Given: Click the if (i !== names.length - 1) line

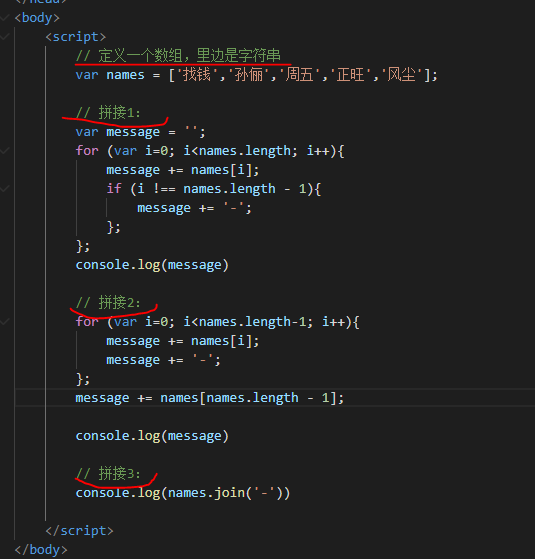Looking at the screenshot, I should [214, 189].
